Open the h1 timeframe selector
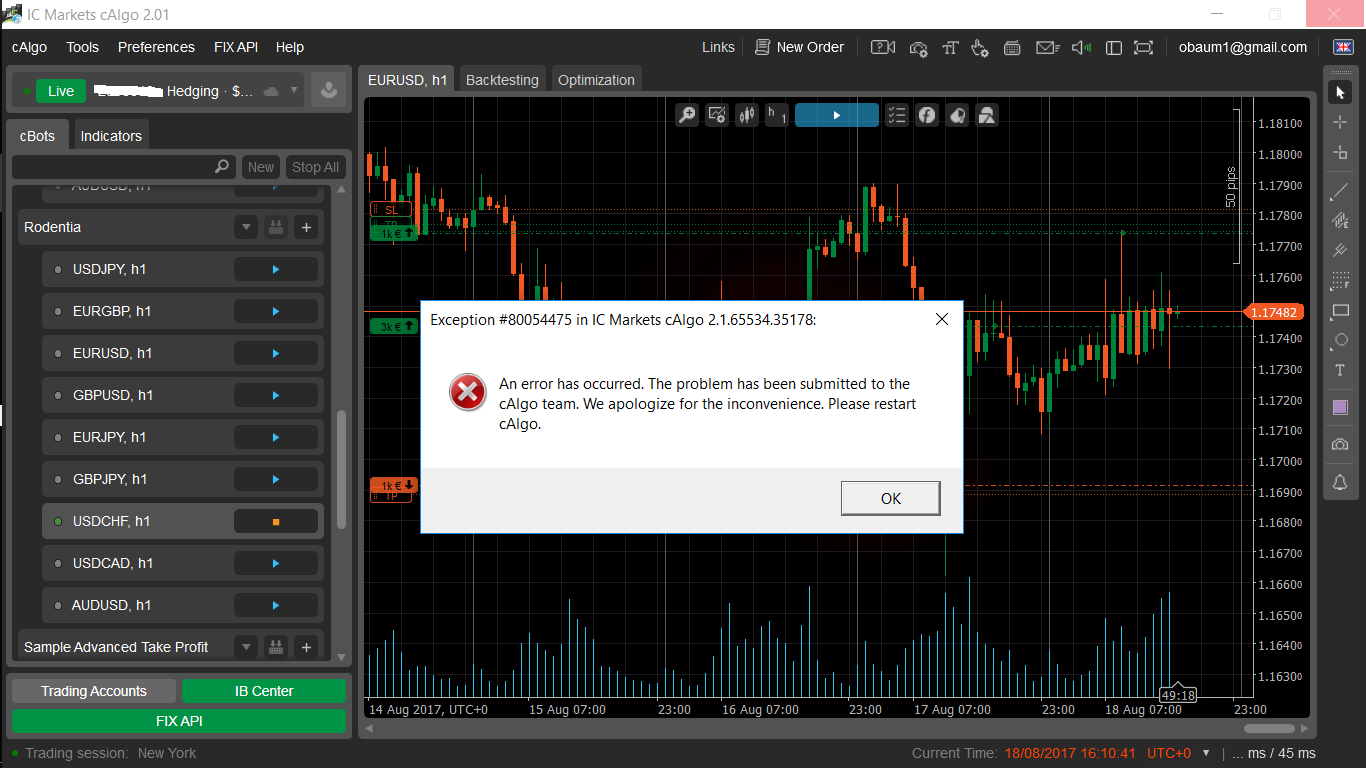This screenshot has height=768, width=1366. [x=777, y=115]
